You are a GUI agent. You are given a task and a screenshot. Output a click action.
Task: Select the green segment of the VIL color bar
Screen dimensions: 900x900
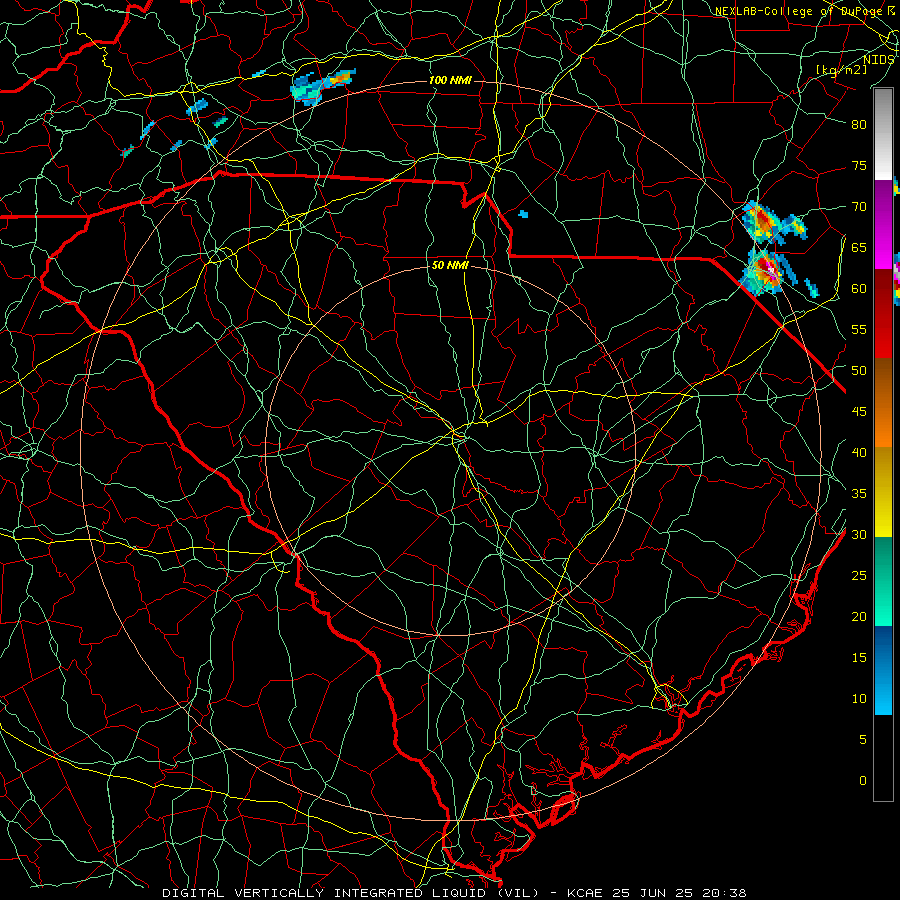point(883,581)
